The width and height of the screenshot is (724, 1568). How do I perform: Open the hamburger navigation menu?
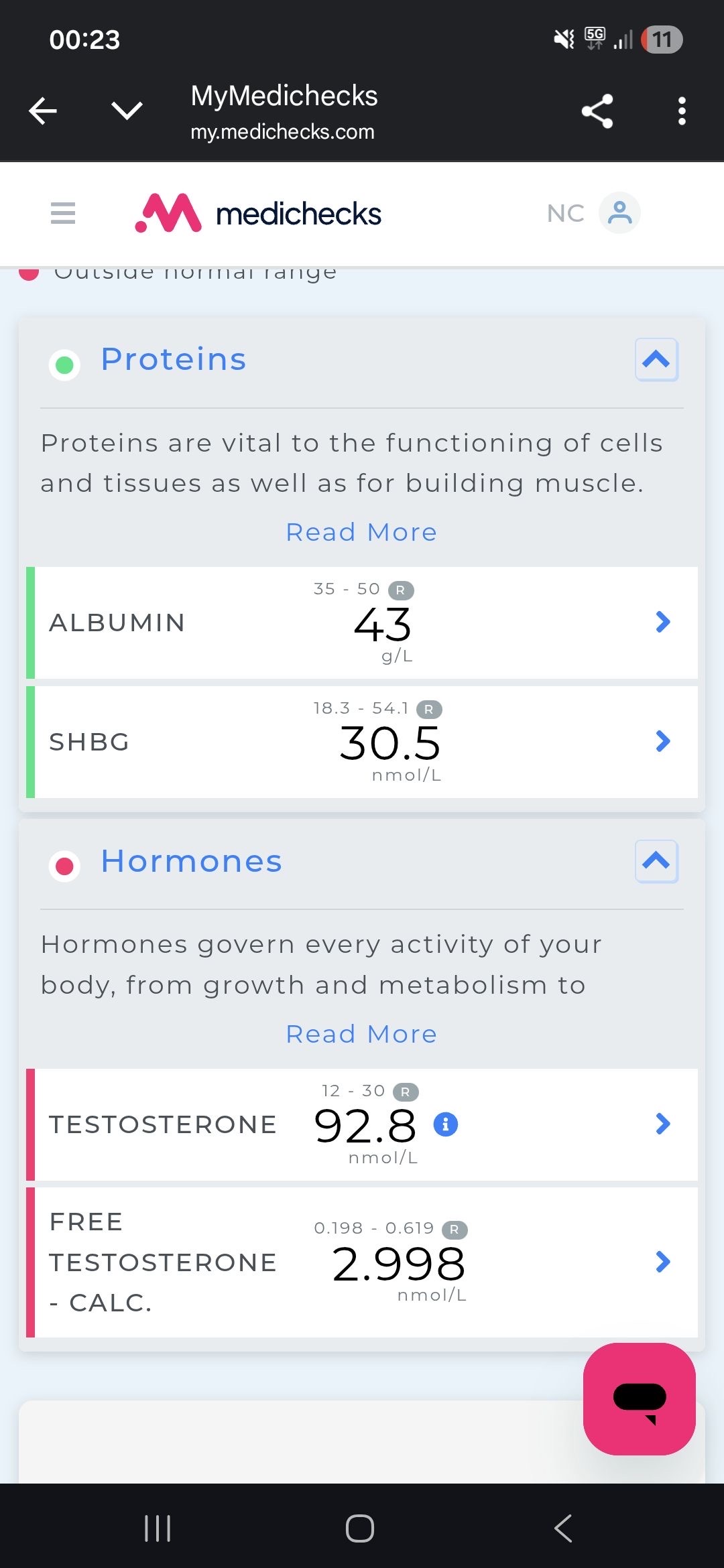63,214
